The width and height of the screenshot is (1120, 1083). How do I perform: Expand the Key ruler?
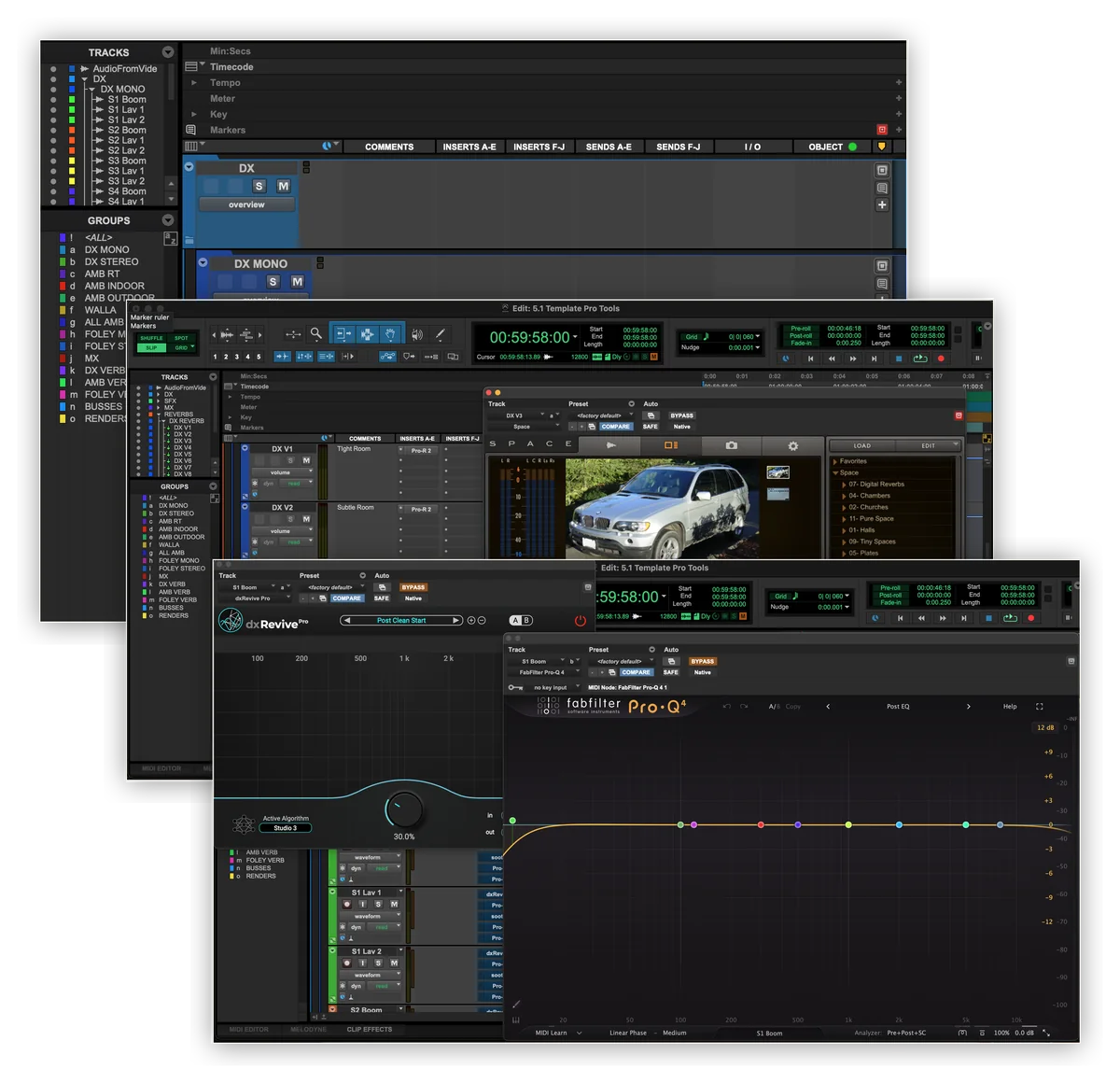194,114
